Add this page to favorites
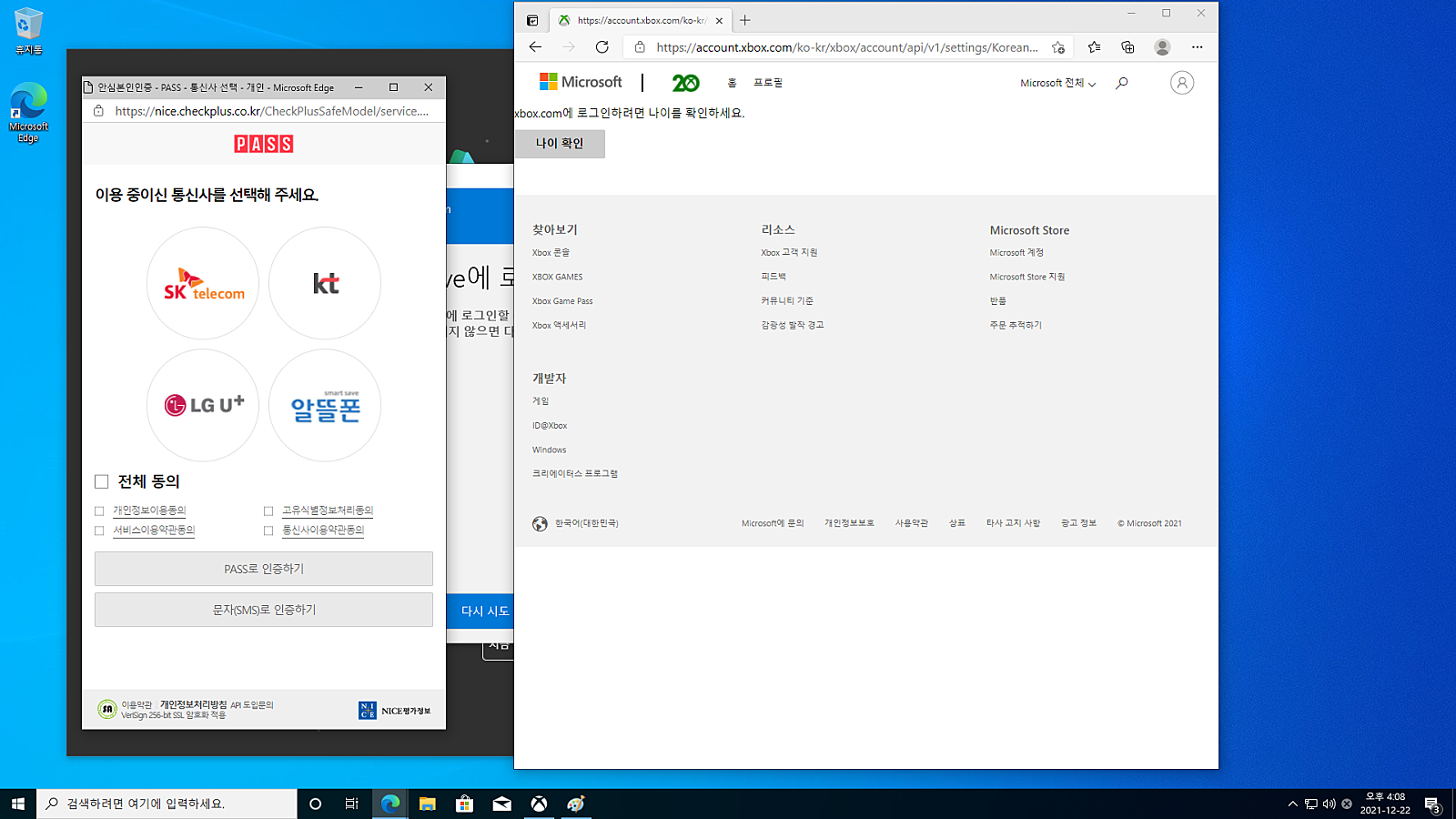 (1058, 47)
